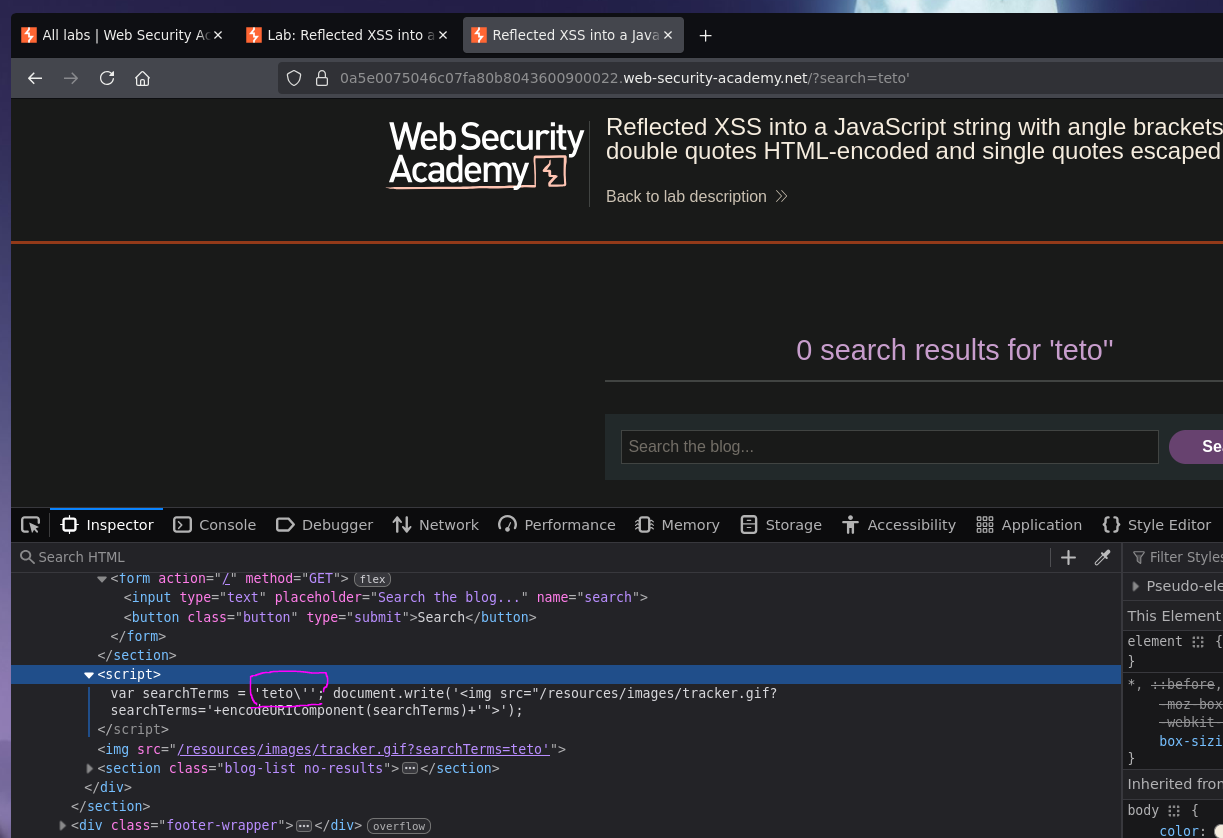Viewport: 1223px width, 838px height.
Task: Open the Style Editor panel
Action: (1156, 525)
